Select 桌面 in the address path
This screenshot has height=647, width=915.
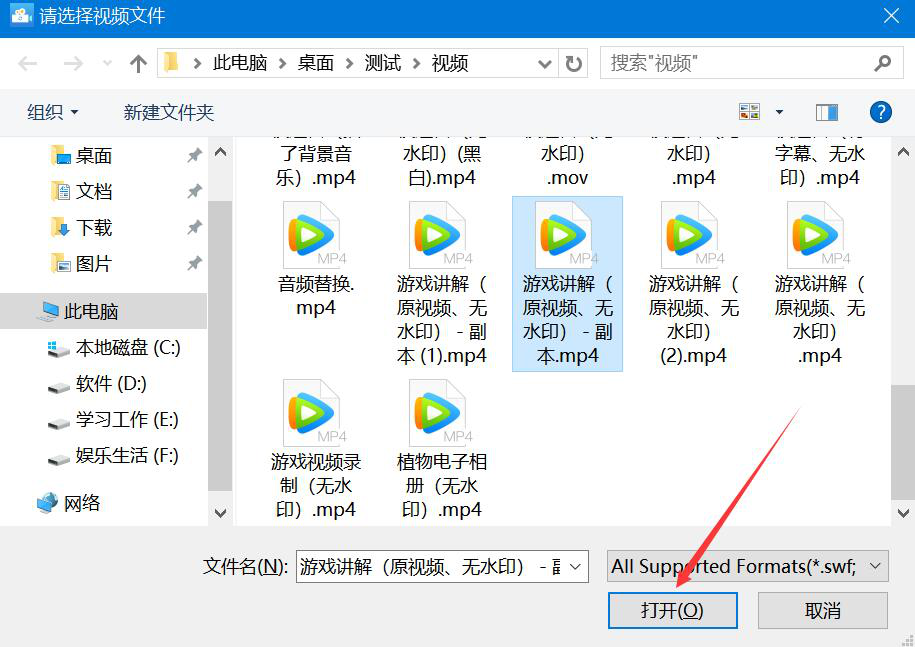(x=316, y=62)
